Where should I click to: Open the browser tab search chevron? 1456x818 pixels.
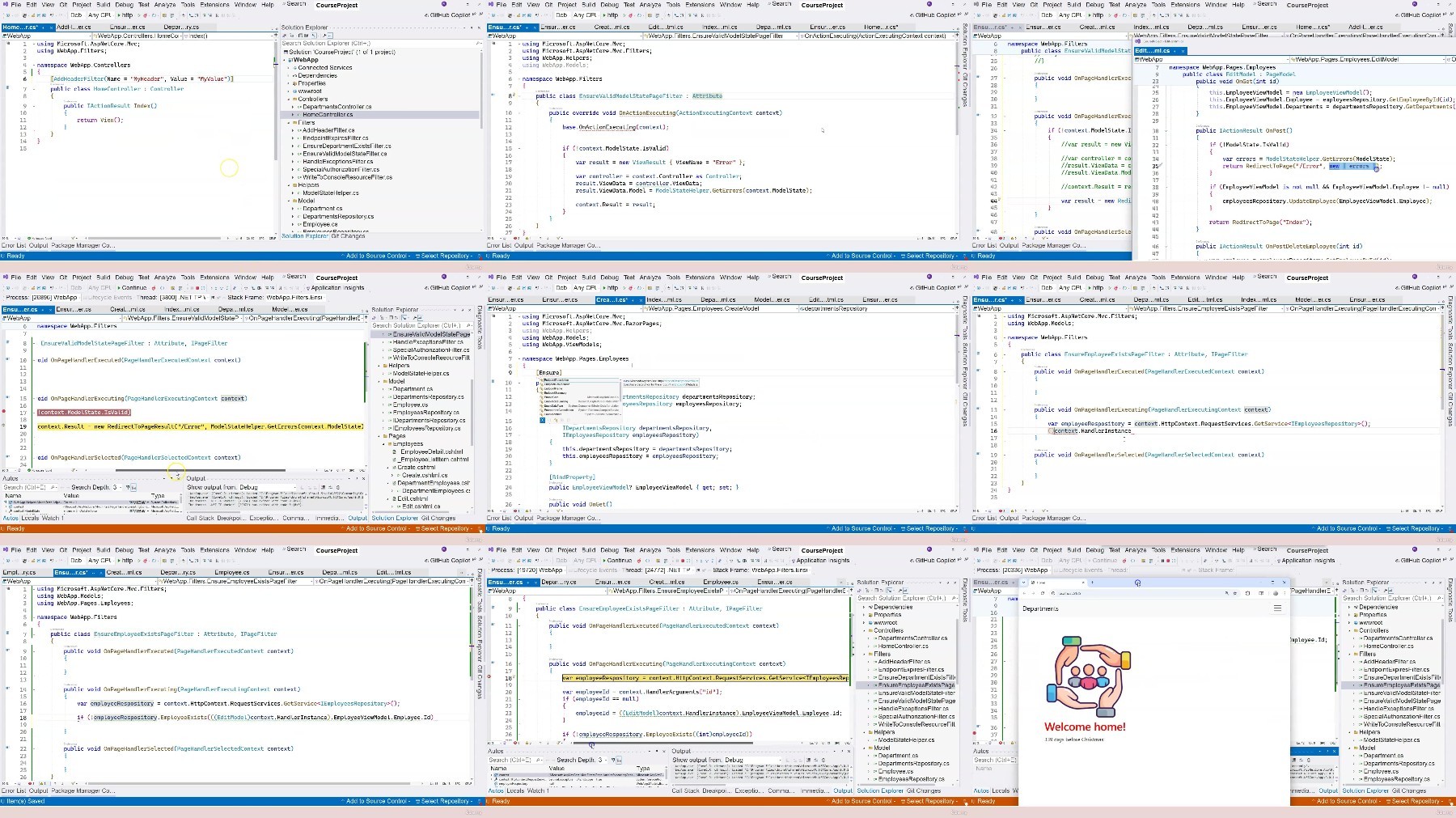click(1023, 583)
